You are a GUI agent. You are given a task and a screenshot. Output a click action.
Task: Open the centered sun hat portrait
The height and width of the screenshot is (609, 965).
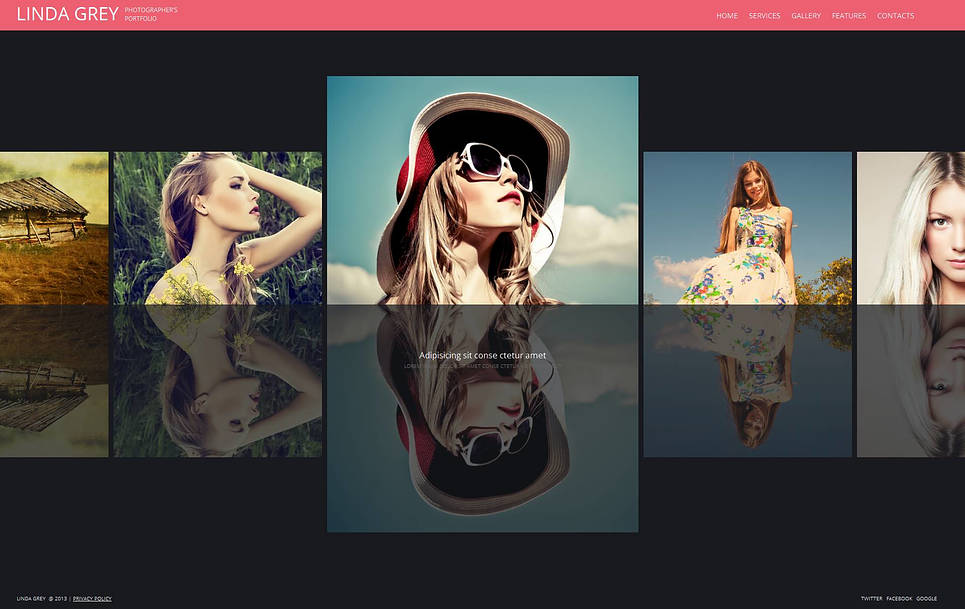482,190
